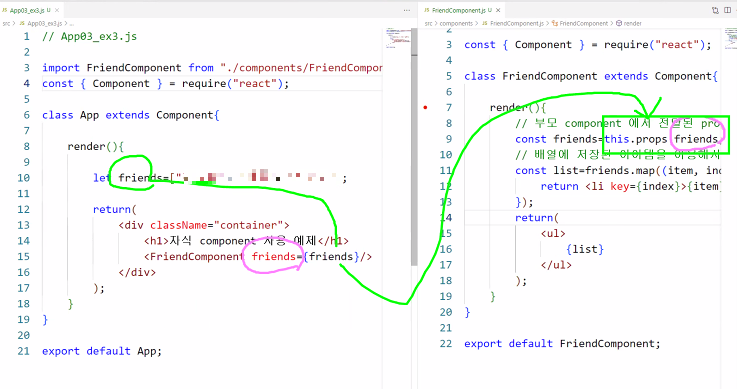The height and width of the screenshot is (389, 737).
Task: Click 'import' keyword on line 3 of left editor
Action: point(61,68)
